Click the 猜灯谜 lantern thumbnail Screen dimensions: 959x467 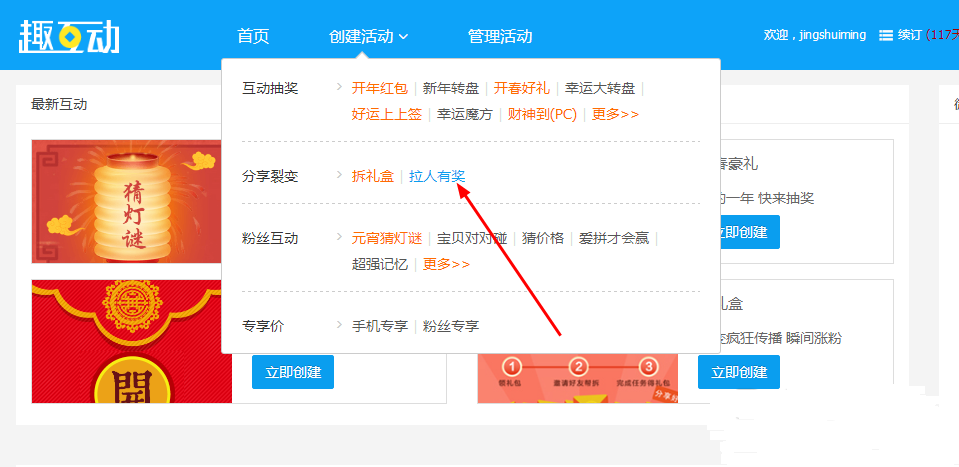(131, 200)
